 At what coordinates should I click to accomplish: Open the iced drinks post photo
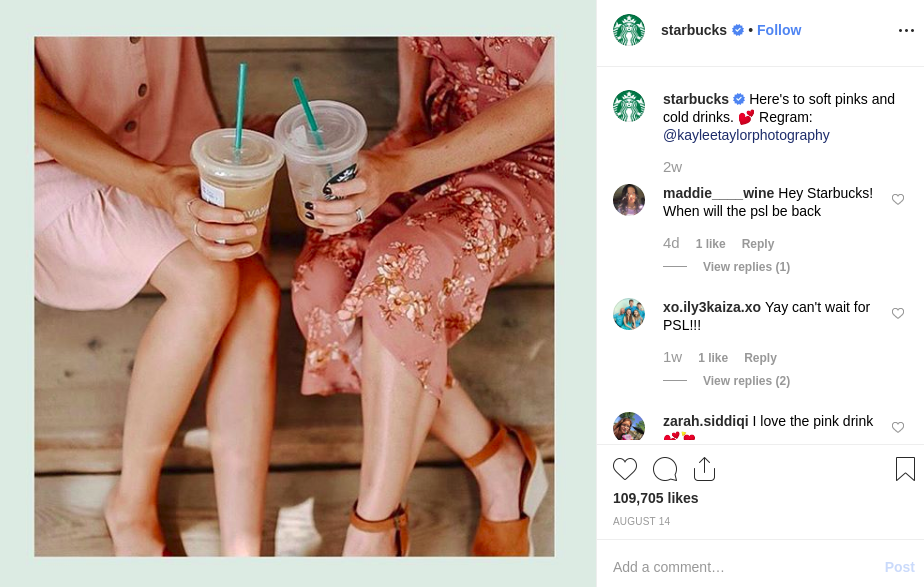tap(294, 296)
